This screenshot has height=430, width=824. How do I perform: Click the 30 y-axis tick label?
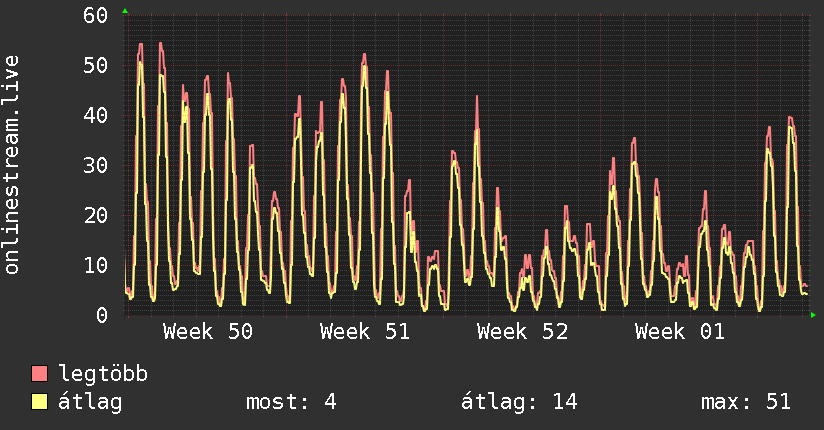click(x=96, y=165)
